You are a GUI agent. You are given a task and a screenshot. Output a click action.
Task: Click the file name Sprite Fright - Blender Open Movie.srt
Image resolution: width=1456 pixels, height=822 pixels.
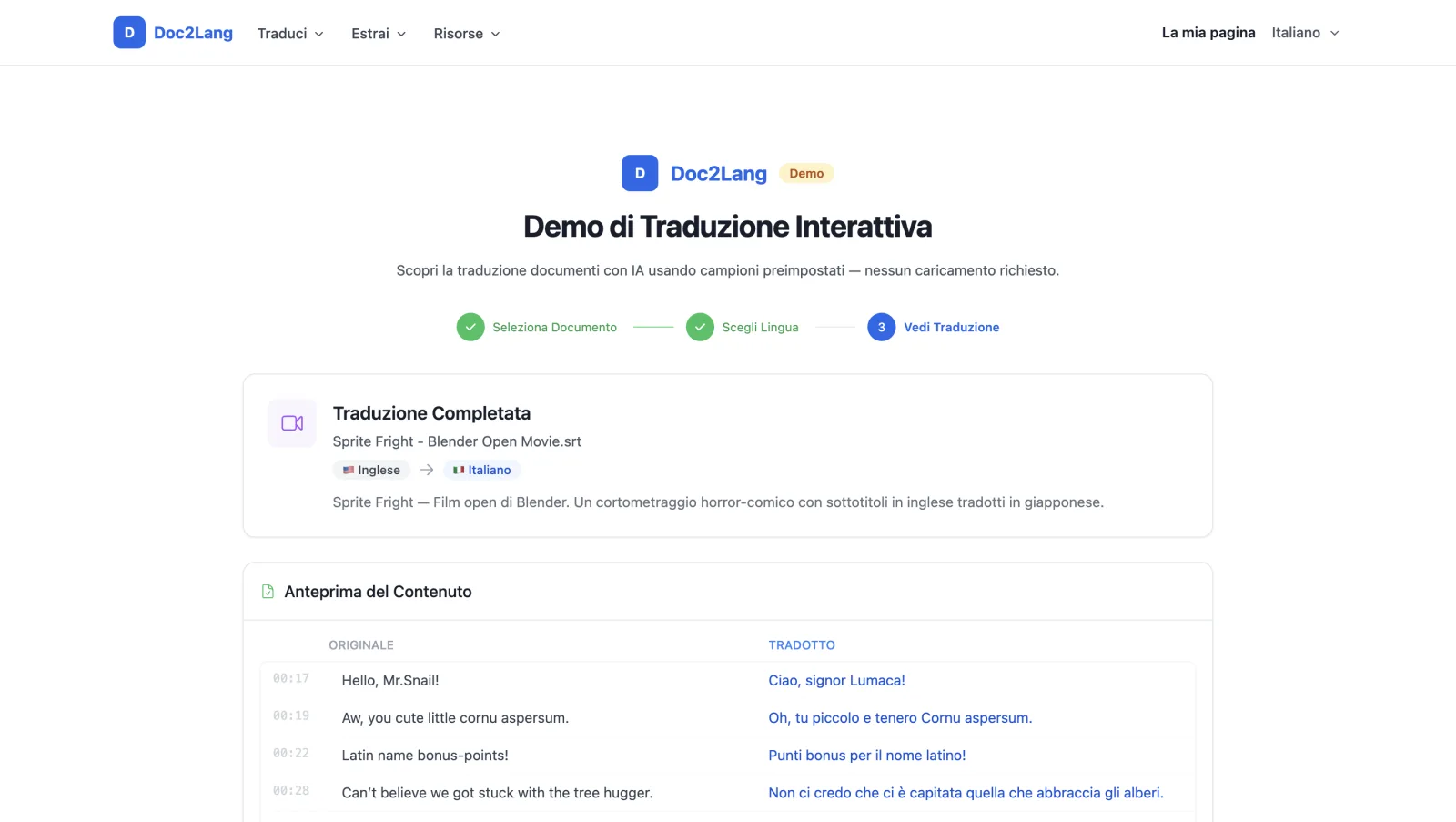tap(457, 441)
